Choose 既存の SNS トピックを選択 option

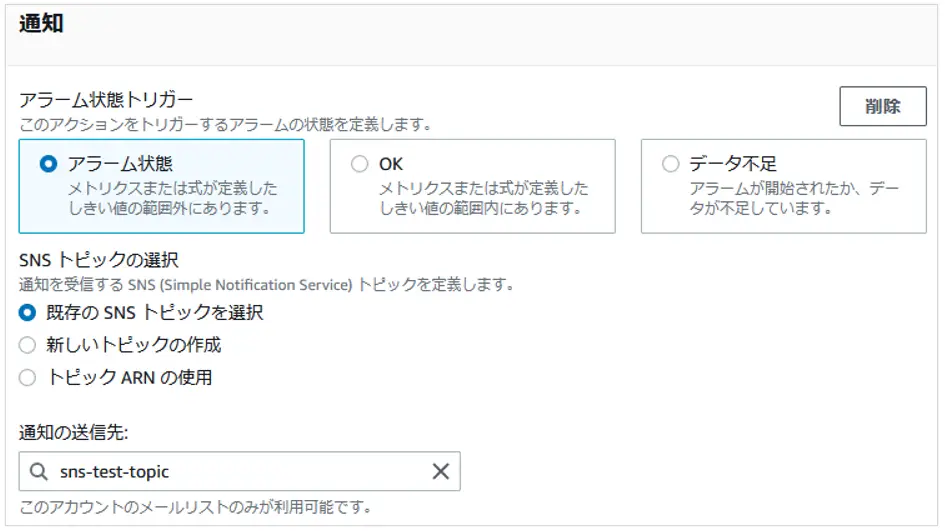[x=27, y=312]
